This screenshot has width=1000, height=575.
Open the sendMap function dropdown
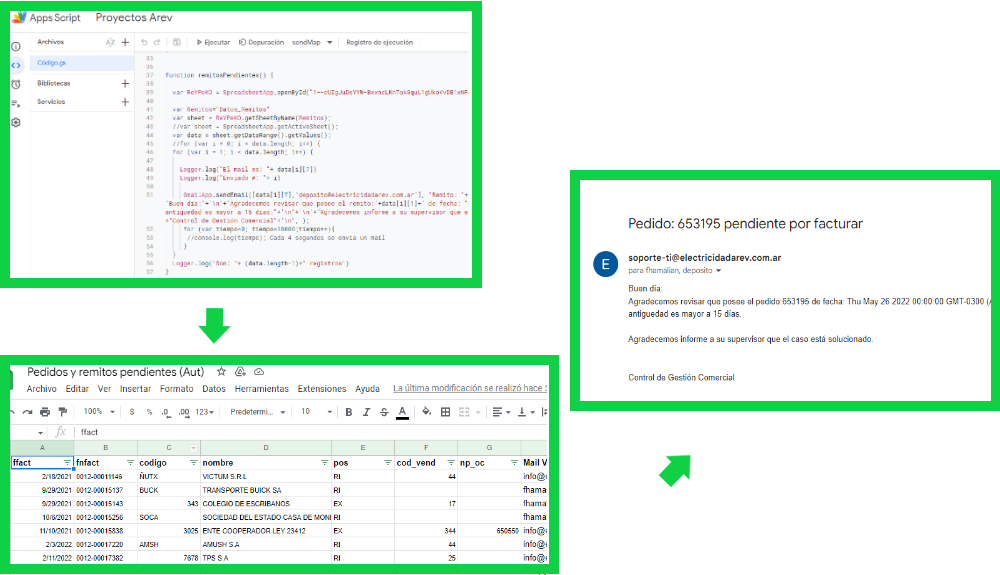(x=312, y=42)
